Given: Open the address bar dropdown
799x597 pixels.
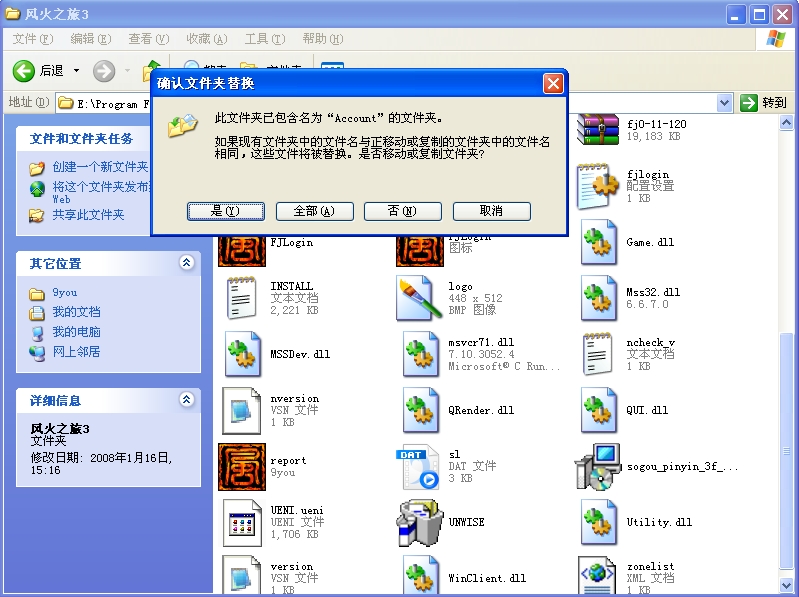Looking at the screenshot, I should pos(725,103).
